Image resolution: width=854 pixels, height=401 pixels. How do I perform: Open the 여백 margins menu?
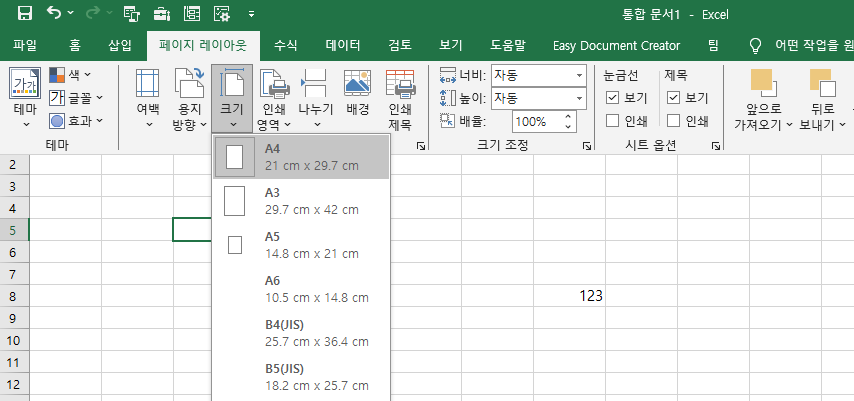click(148, 99)
